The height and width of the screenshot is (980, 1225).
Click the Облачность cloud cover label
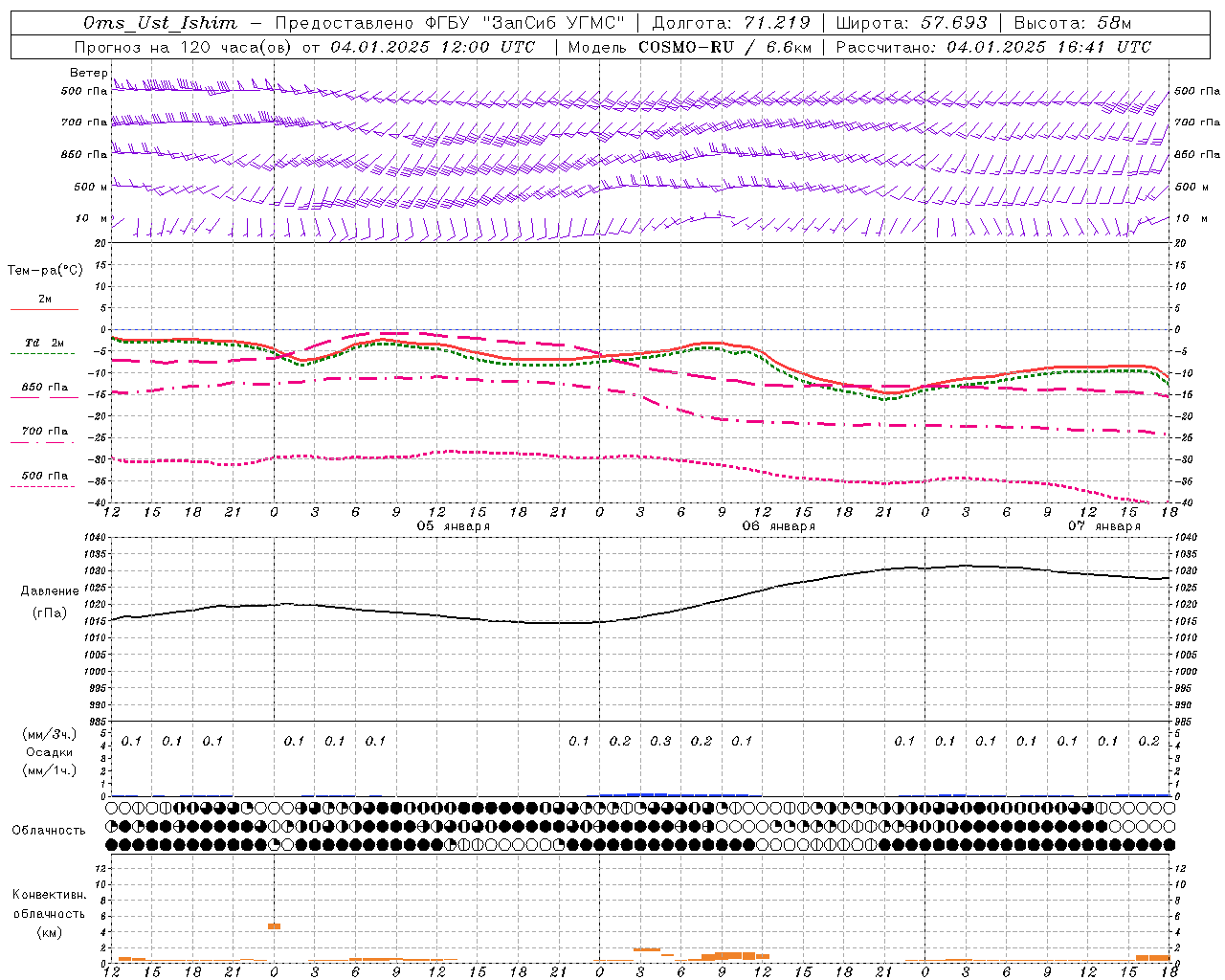click(49, 831)
